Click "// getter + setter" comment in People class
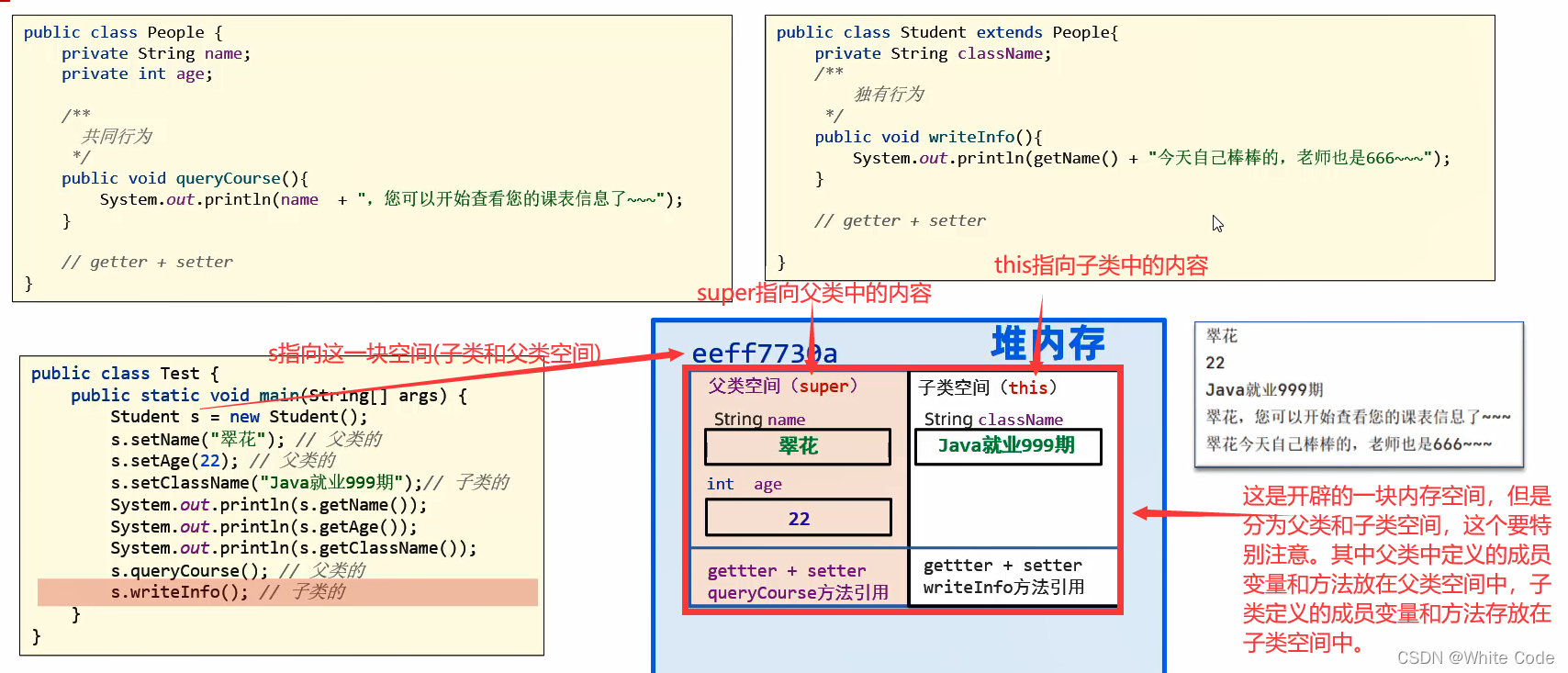1568x673 pixels. pyautogui.click(x=147, y=262)
